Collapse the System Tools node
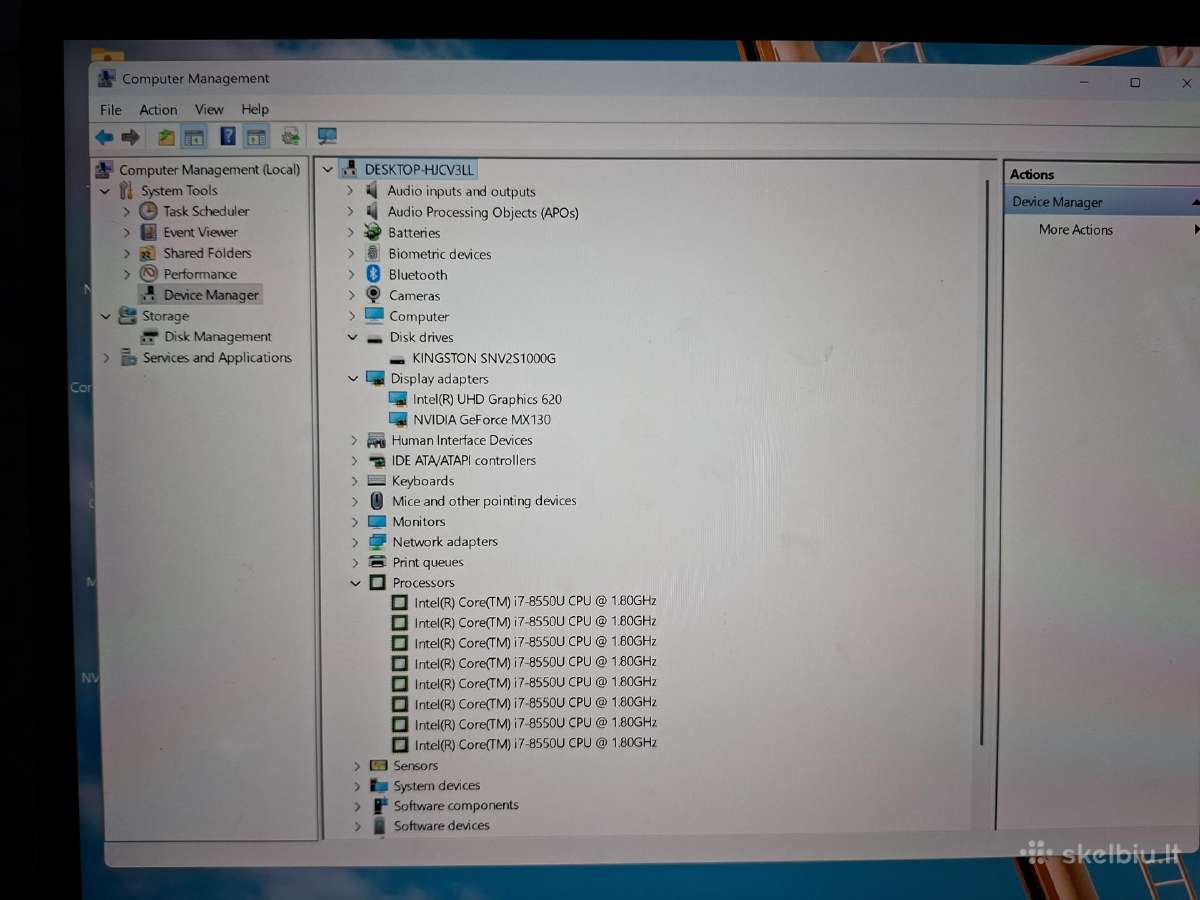1200x900 pixels. pos(105,191)
